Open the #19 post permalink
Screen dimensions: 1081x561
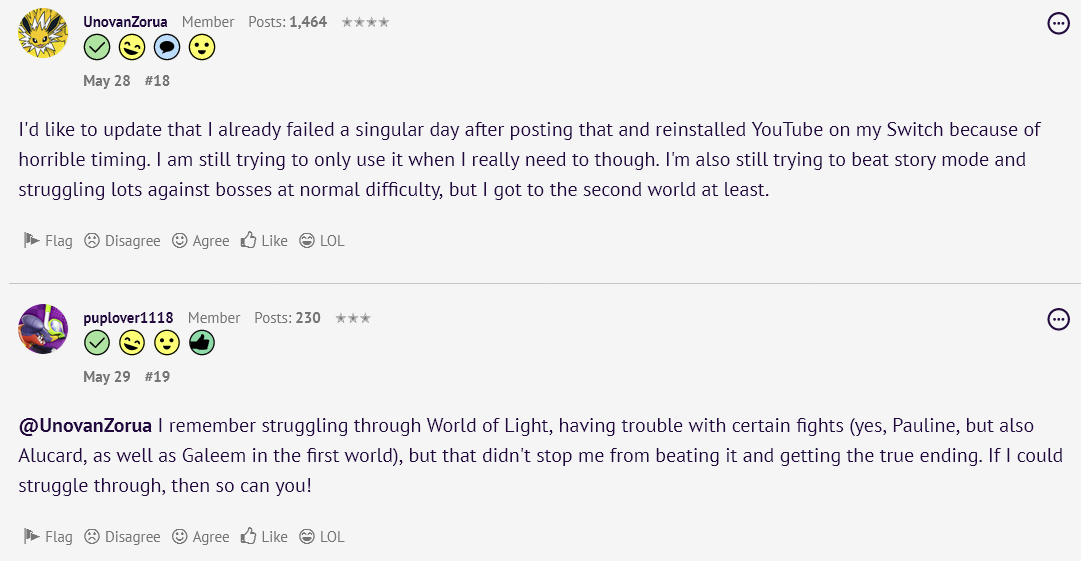pyautogui.click(x=157, y=377)
